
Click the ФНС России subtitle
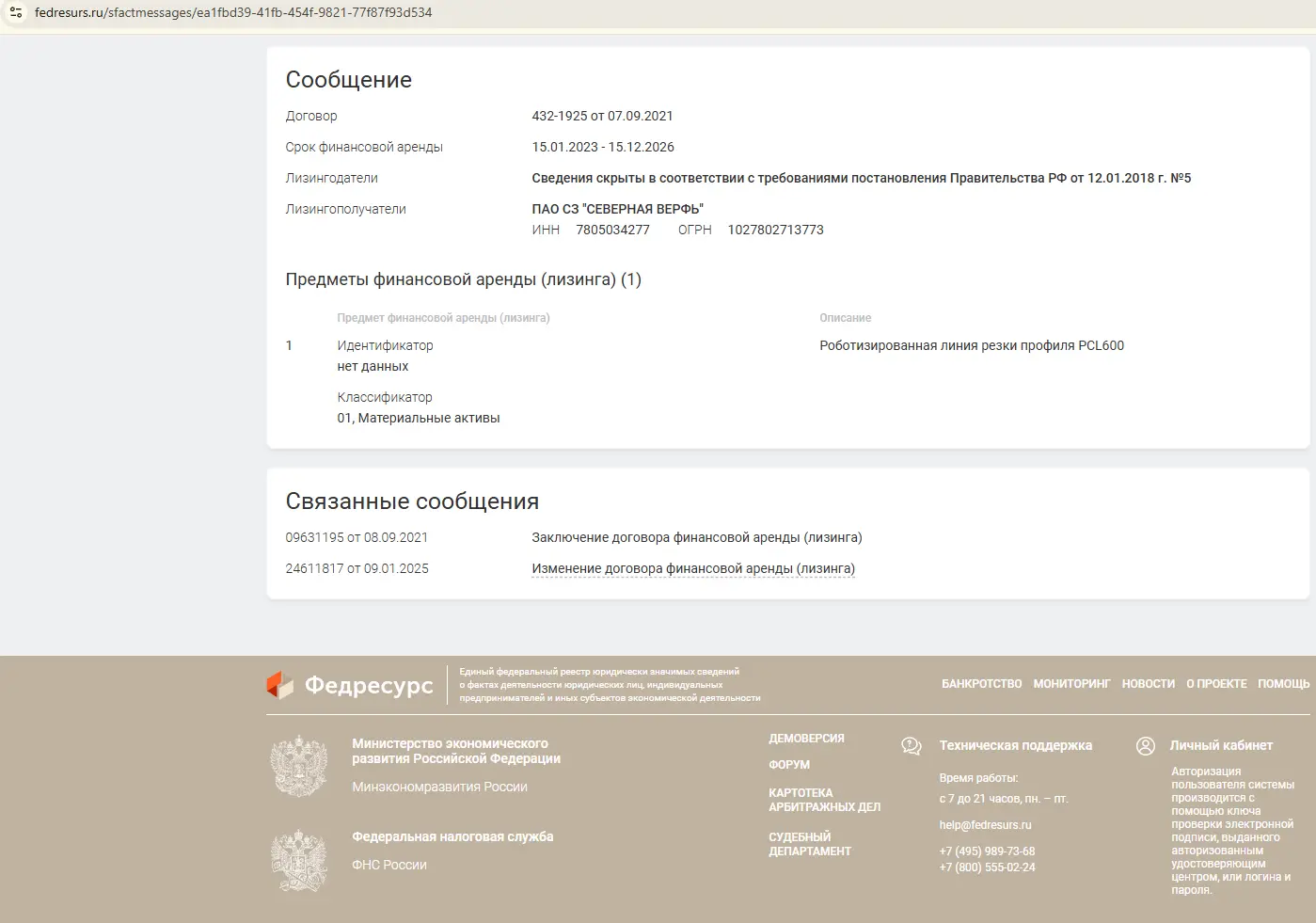pos(389,865)
